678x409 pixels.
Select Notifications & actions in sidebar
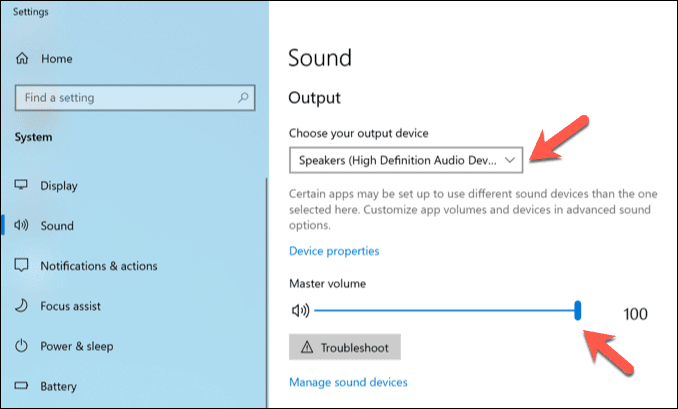98,266
